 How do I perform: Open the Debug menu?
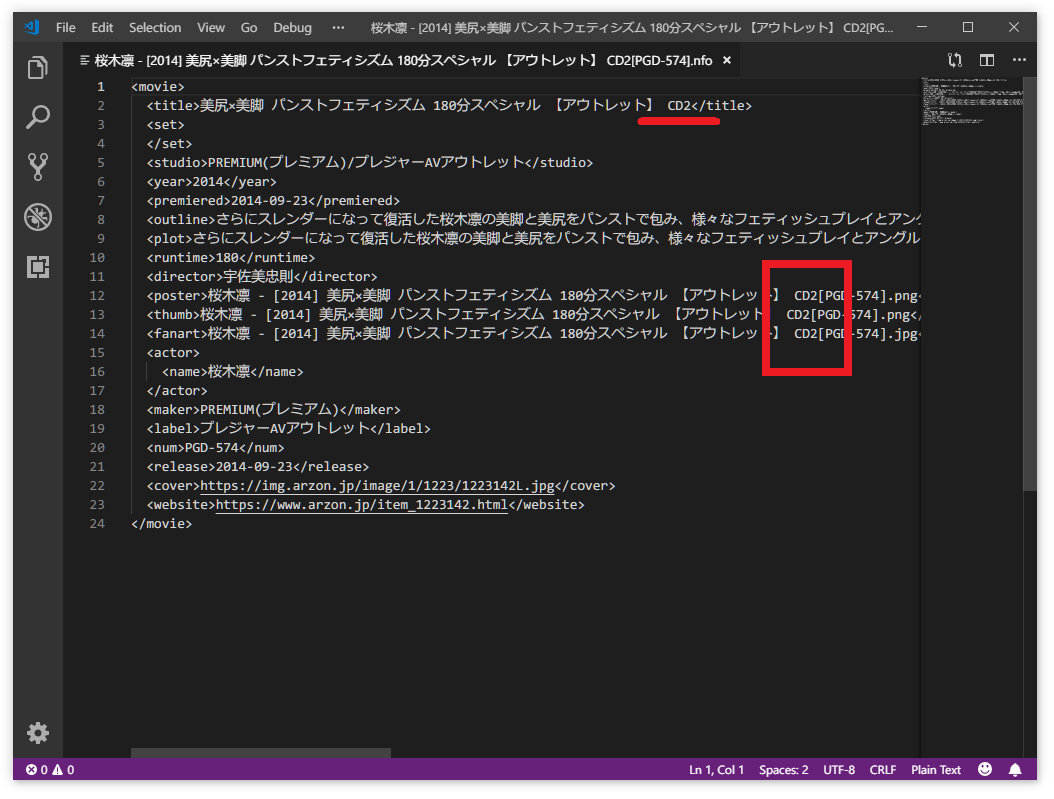[x=292, y=28]
